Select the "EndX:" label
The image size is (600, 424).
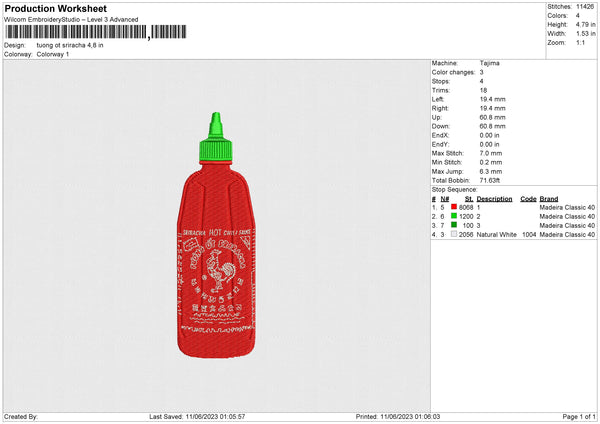(x=440, y=135)
